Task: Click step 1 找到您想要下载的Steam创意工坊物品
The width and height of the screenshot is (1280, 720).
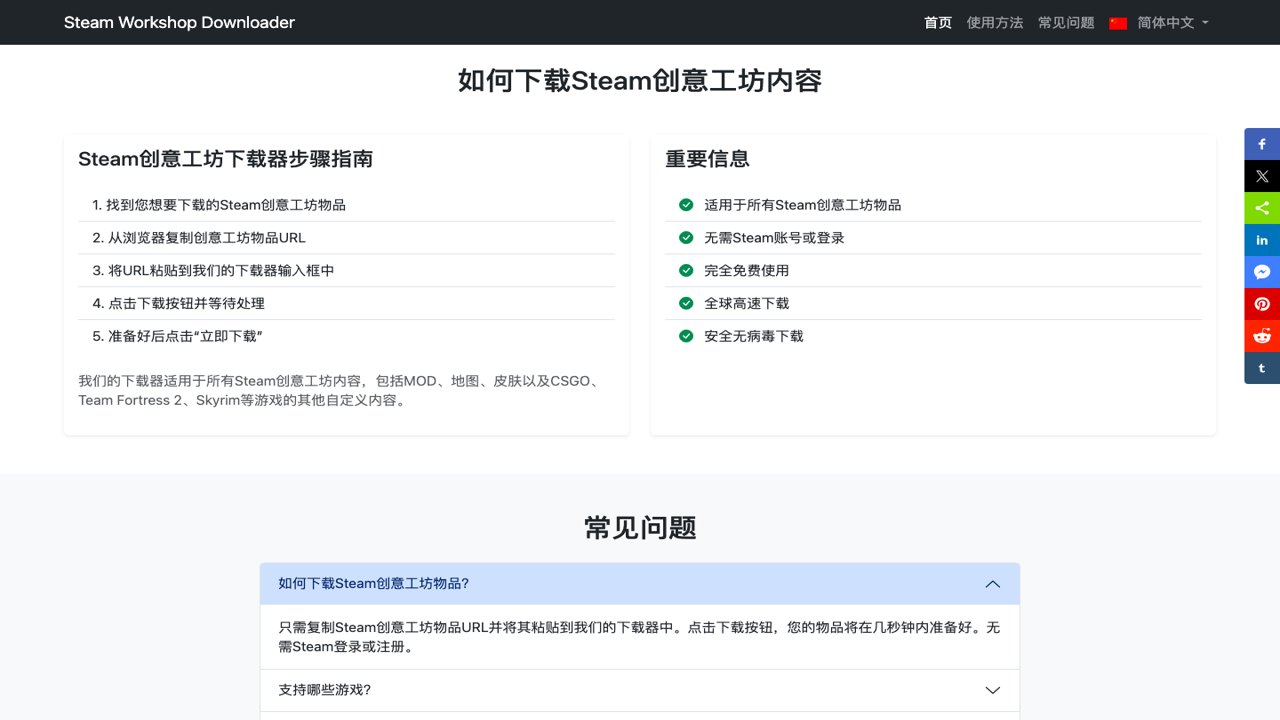Action: coord(346,205)
